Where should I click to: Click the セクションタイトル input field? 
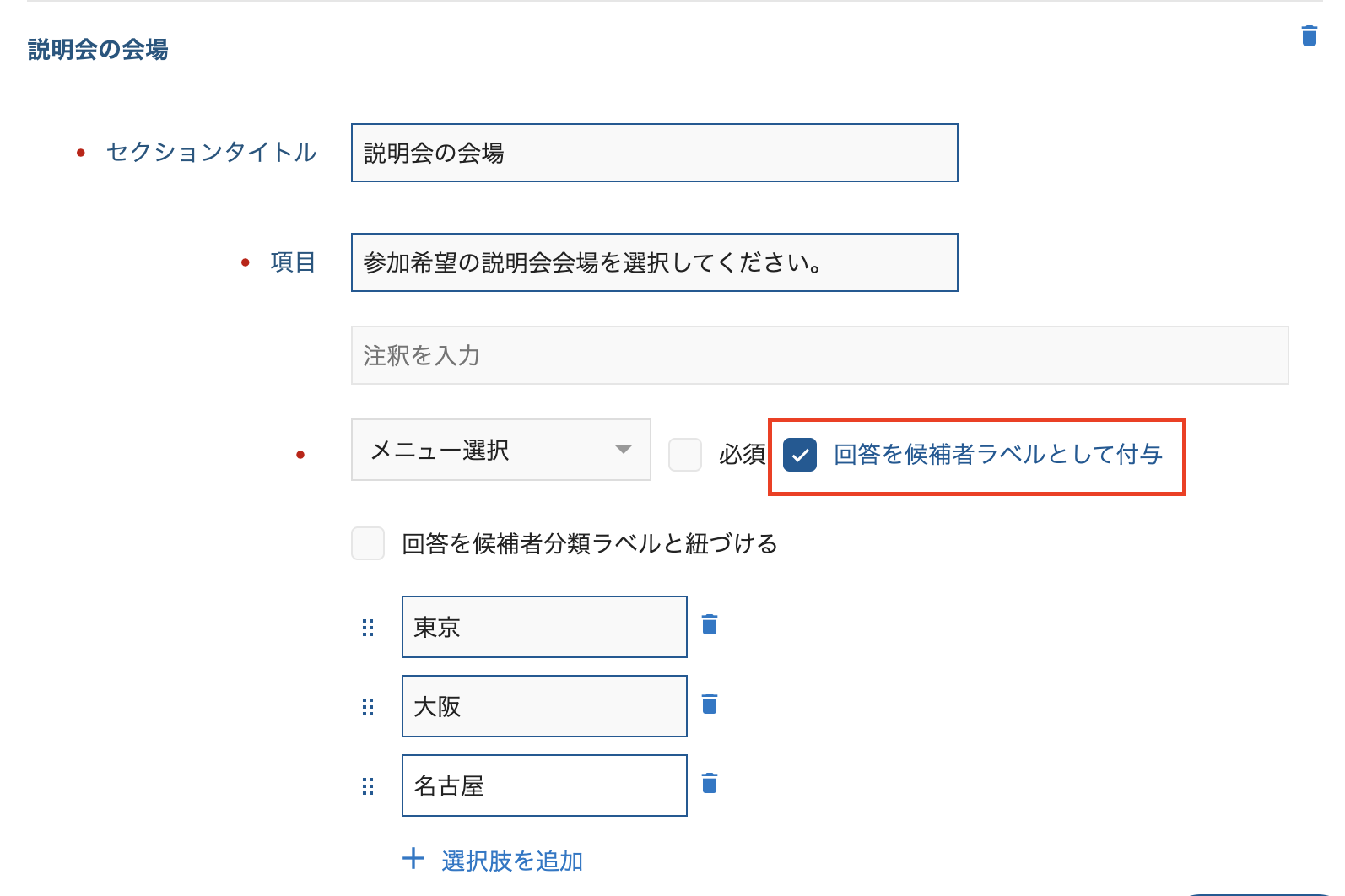tap(654, 153)
